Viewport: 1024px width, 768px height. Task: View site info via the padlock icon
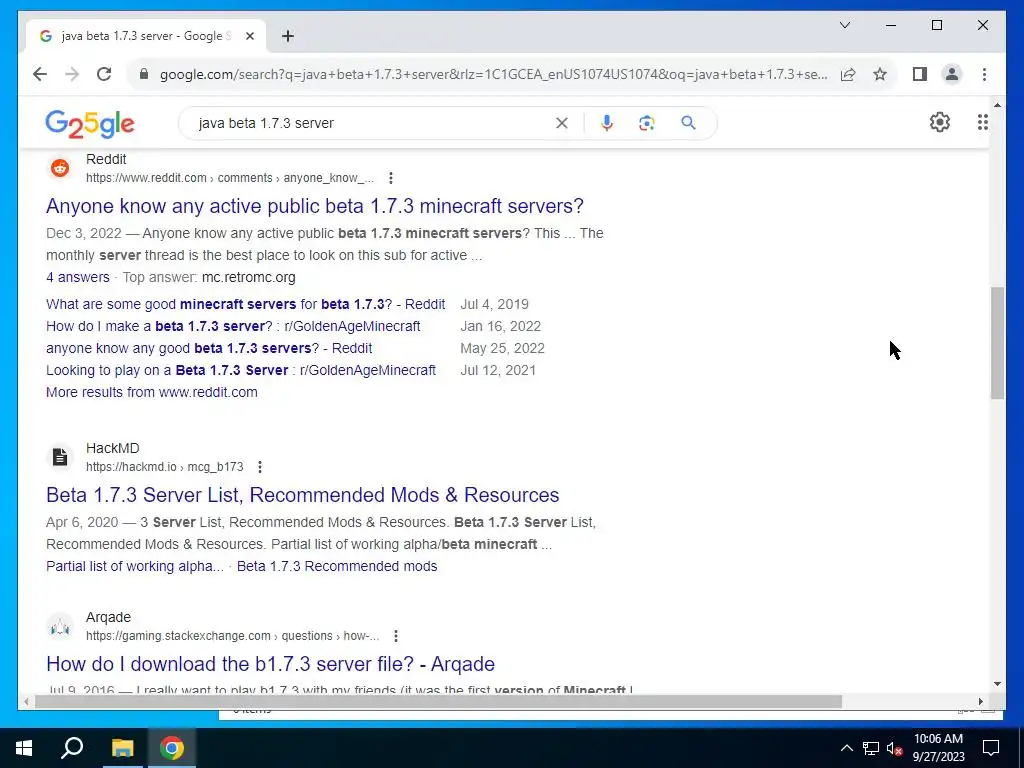(x=144, y=74)
